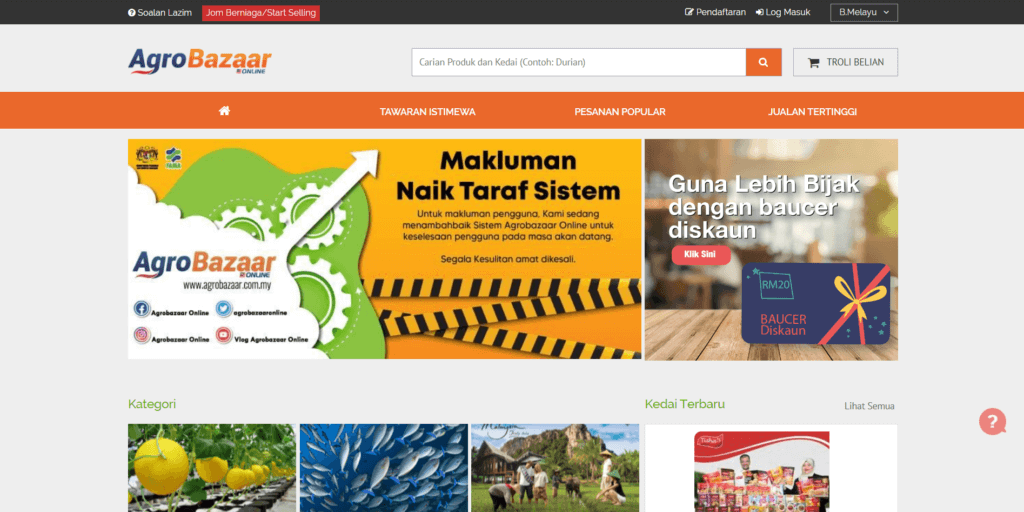Open the Tawaran Istimewa menu

pos(427,112)
